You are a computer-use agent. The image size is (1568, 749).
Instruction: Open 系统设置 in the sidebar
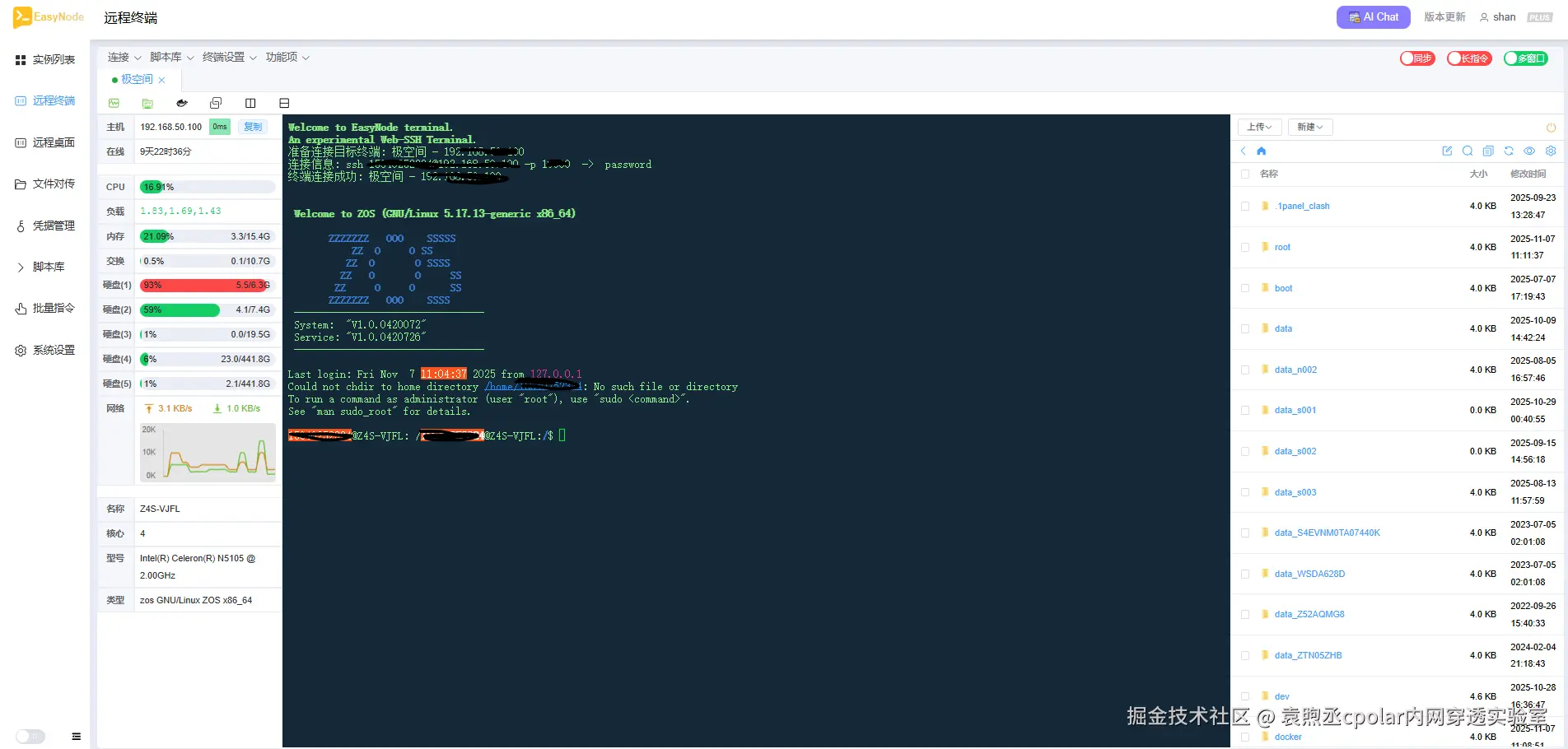tap(45, 350)
